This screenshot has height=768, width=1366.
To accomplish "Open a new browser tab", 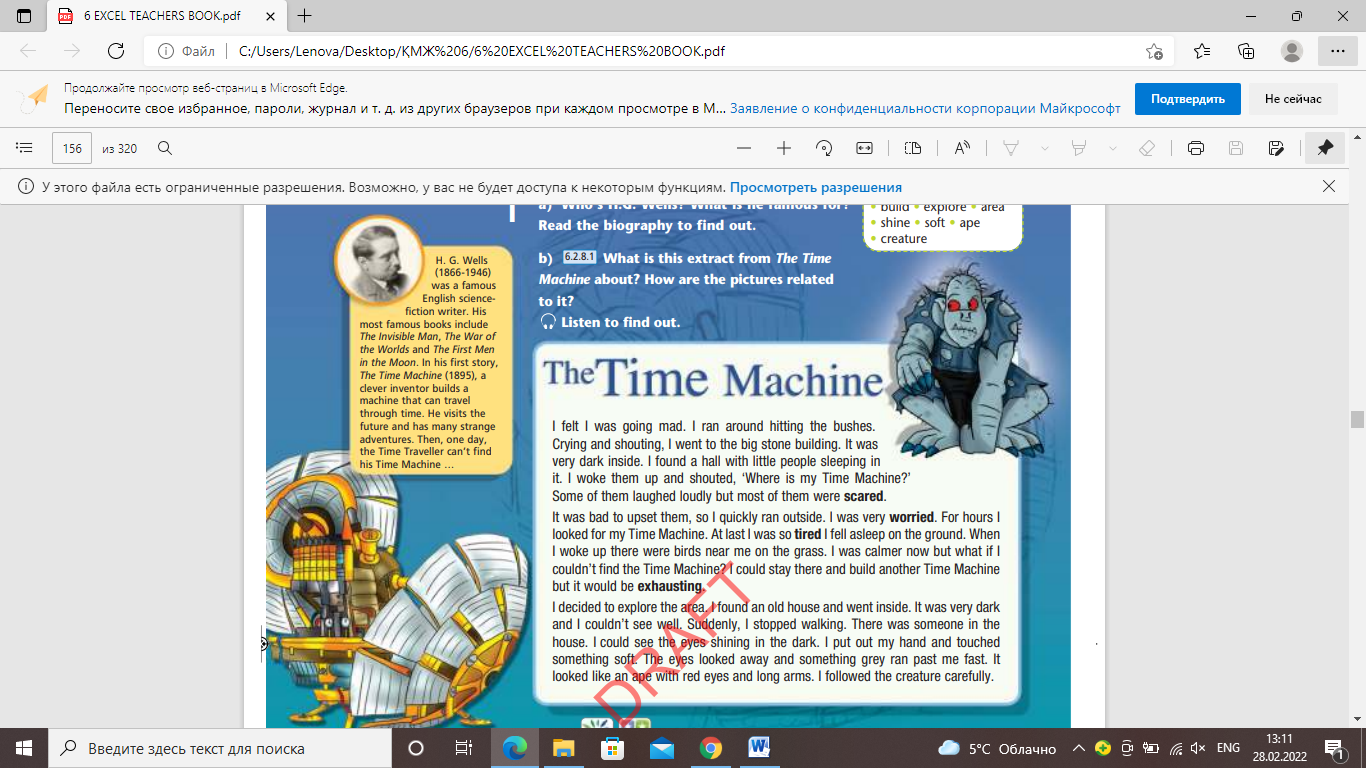I will [x=305, y=16].
